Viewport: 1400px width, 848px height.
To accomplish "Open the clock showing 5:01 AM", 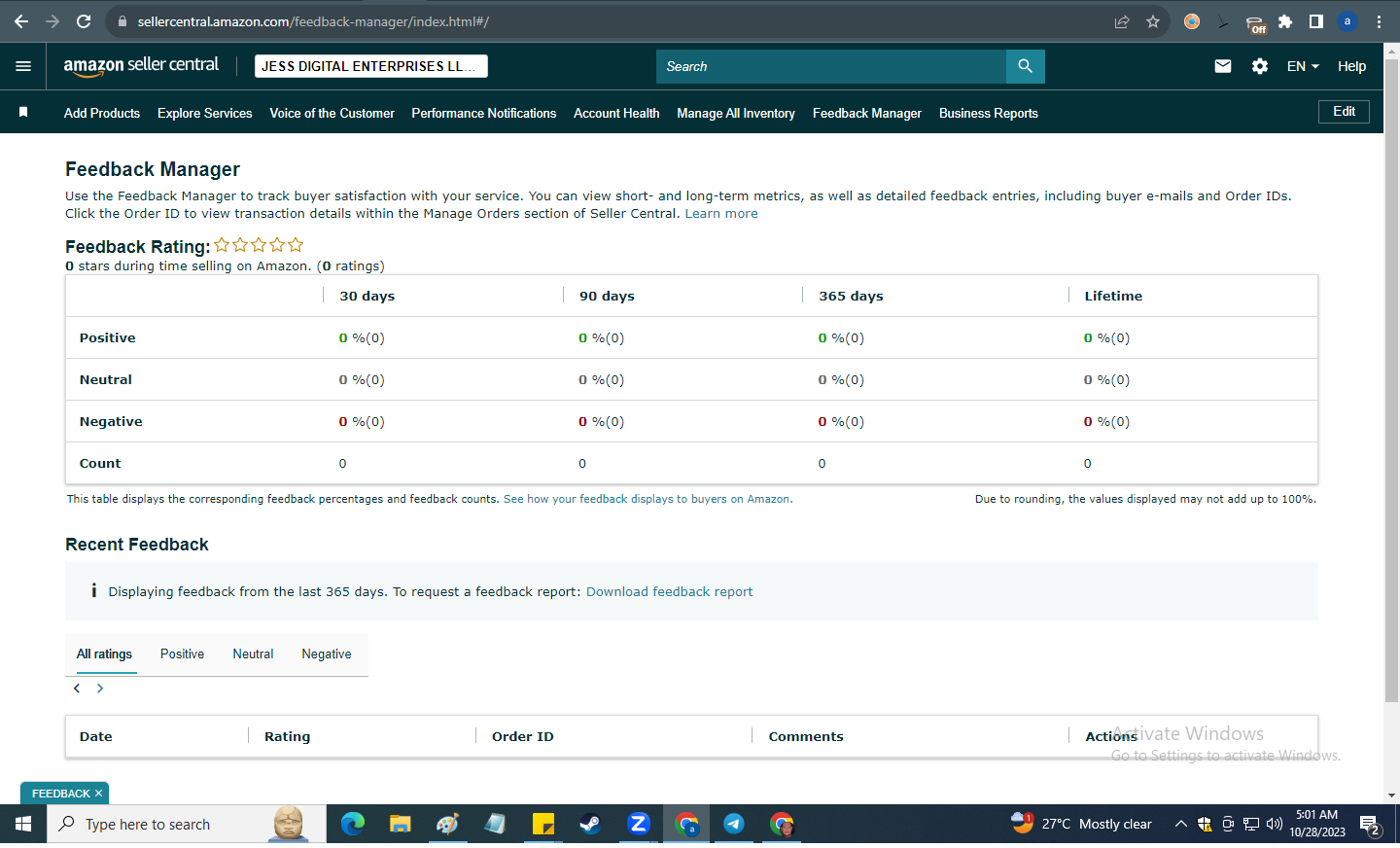I will (x=1317, y=824).
